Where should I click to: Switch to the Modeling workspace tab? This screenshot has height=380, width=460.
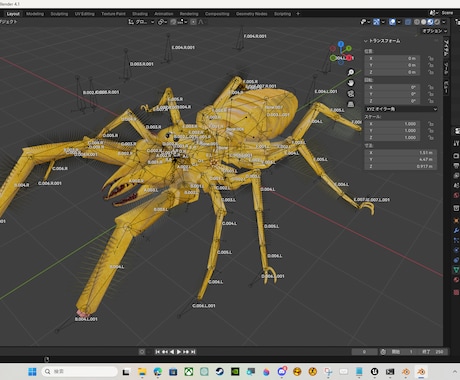35,14
